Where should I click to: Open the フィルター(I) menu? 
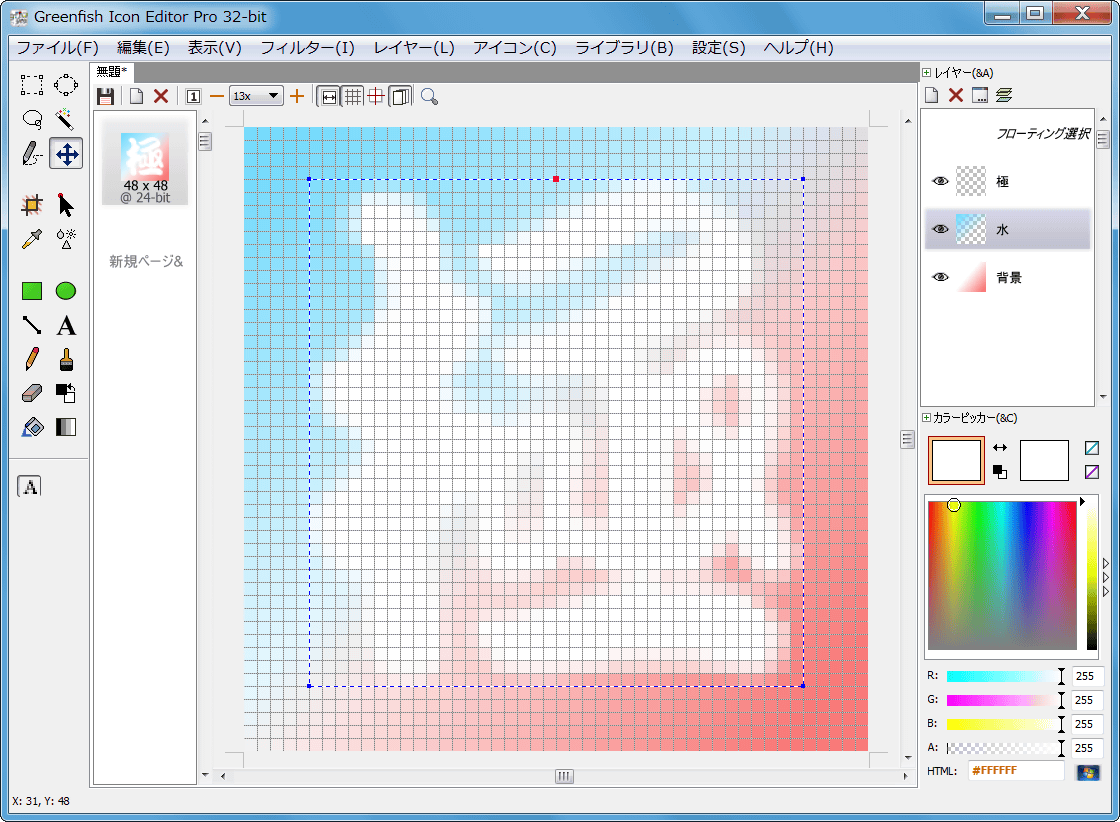tap(307, 48)
